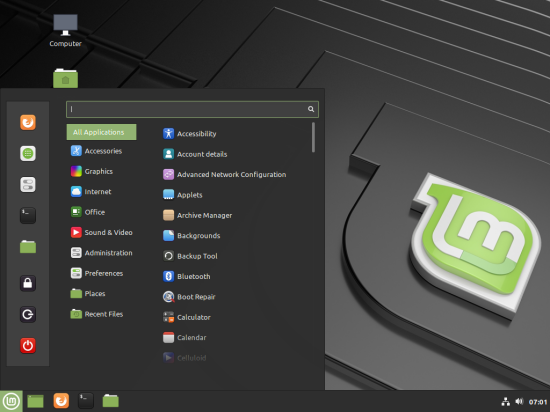Click the Logout icon in sidebar
The image size is (550, 412).
[28, 315]
